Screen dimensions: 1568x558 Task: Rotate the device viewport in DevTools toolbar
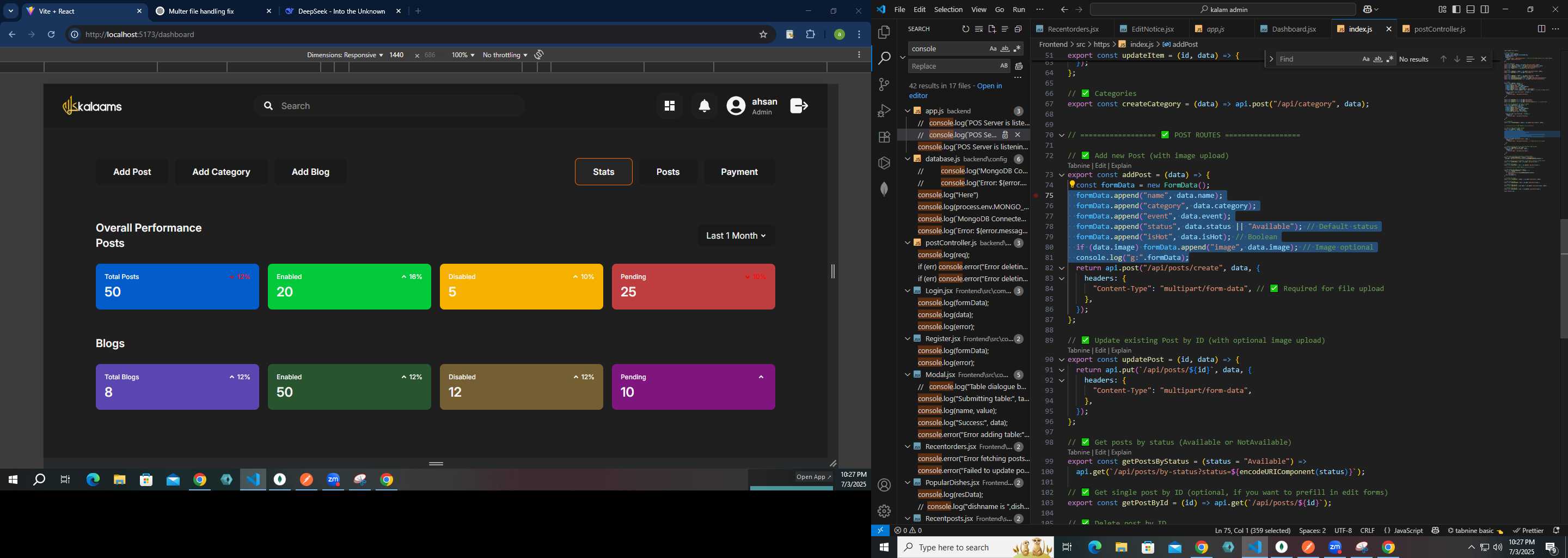point(538,55)
